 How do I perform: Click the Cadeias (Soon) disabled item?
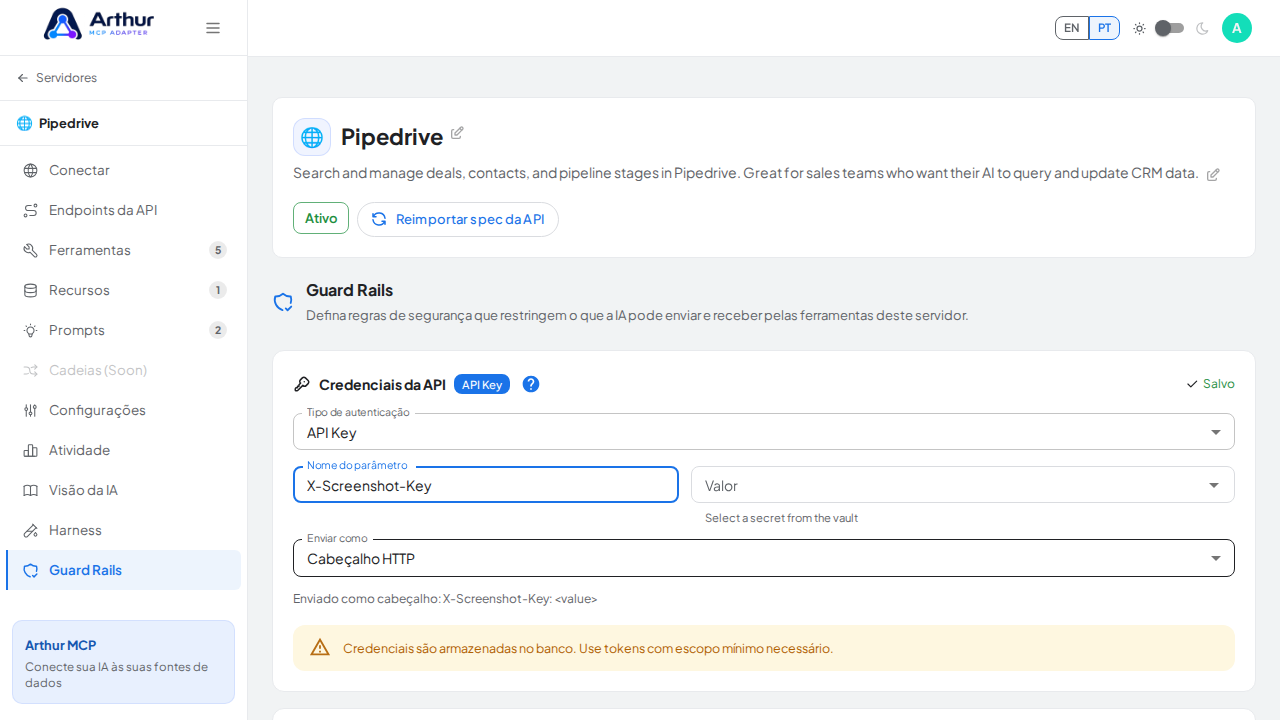pyautogui.click(x=123, y=370)
